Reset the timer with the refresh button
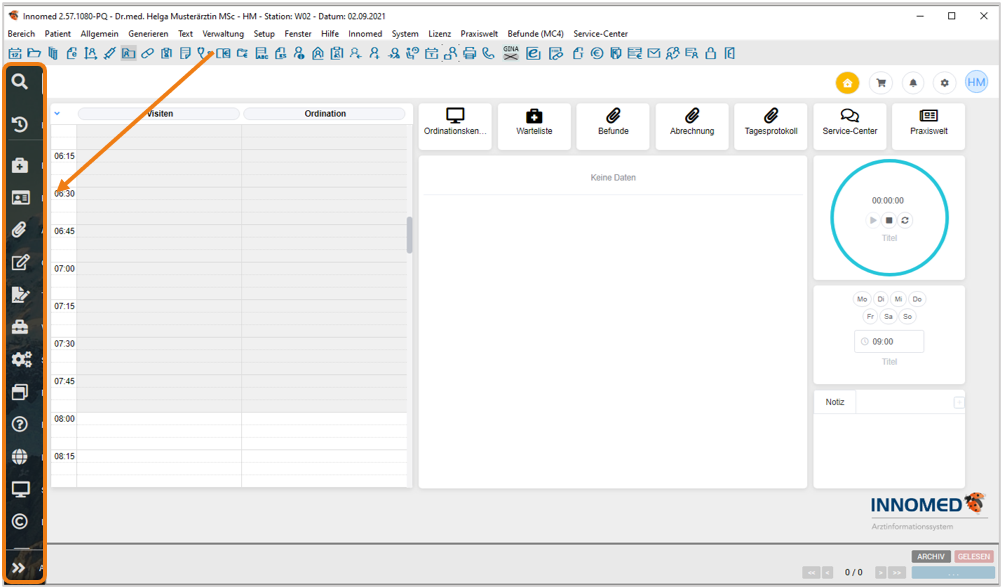The width and height of the screenshot is (1002, 588). (905, 220)
